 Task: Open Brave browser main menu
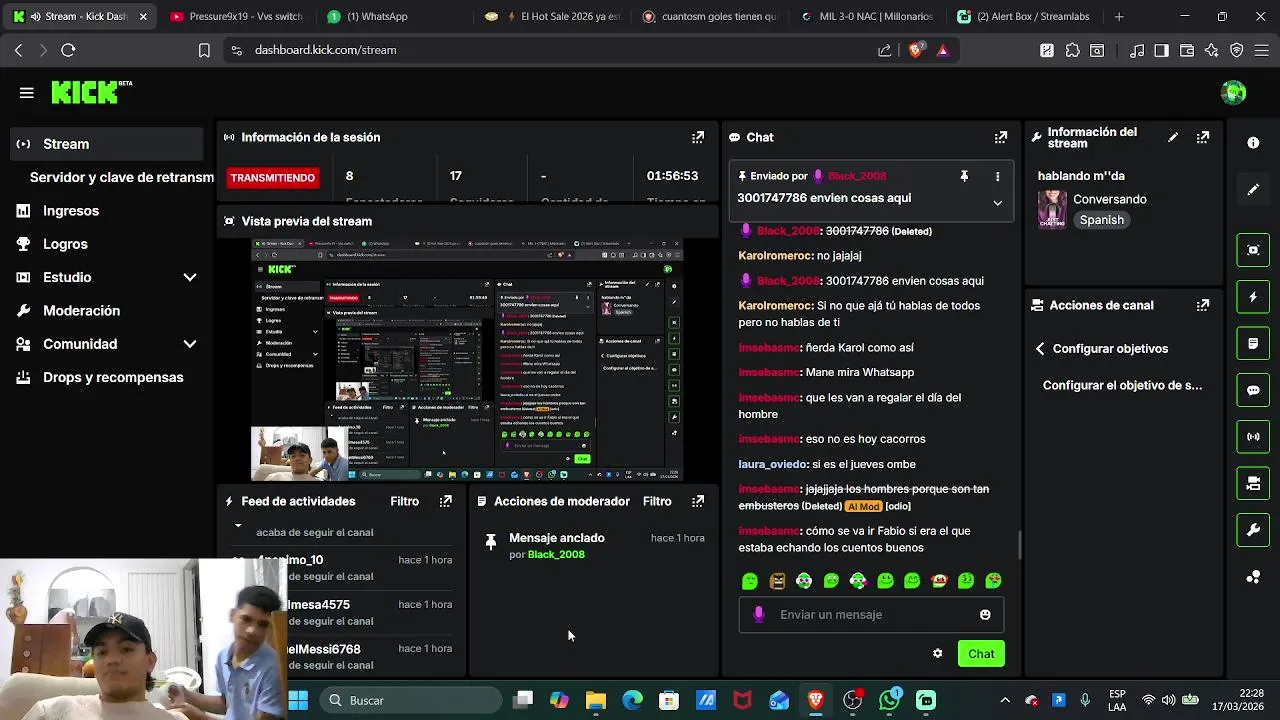point(1262,50)
